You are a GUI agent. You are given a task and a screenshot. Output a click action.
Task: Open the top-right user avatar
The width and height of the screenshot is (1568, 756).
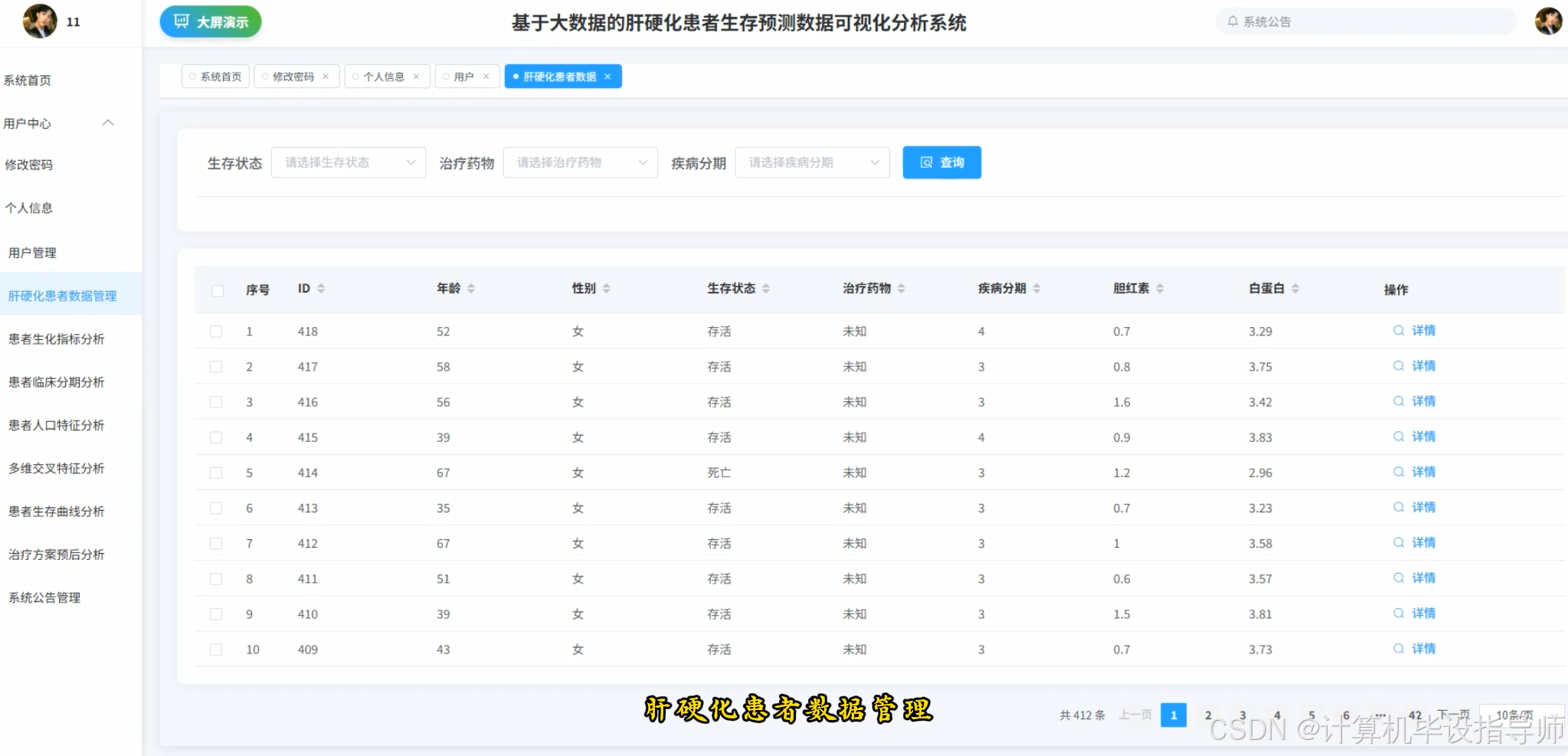pos(1549,21)
